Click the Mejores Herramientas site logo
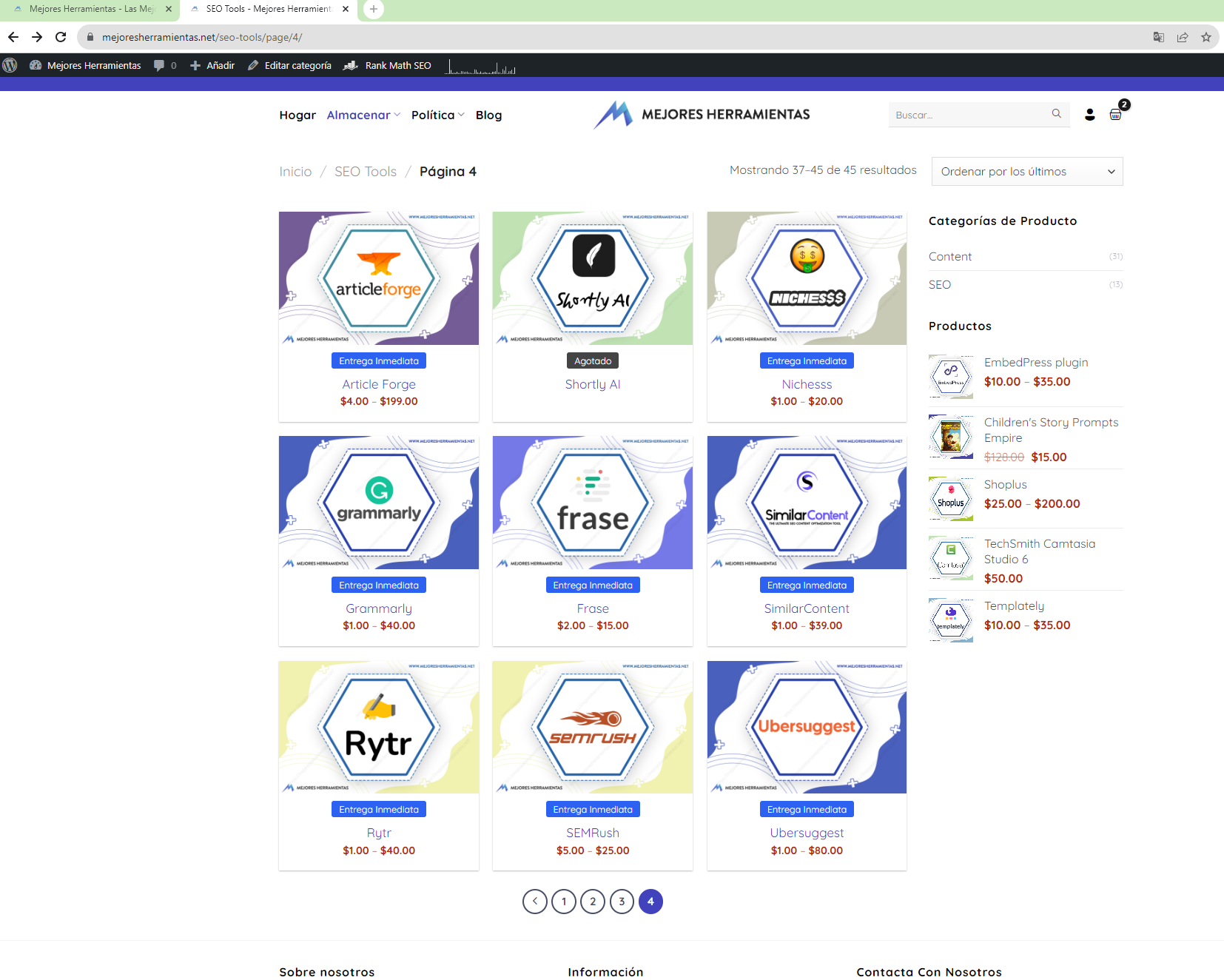Screen dimensions: 1224x980 point(702,114)
